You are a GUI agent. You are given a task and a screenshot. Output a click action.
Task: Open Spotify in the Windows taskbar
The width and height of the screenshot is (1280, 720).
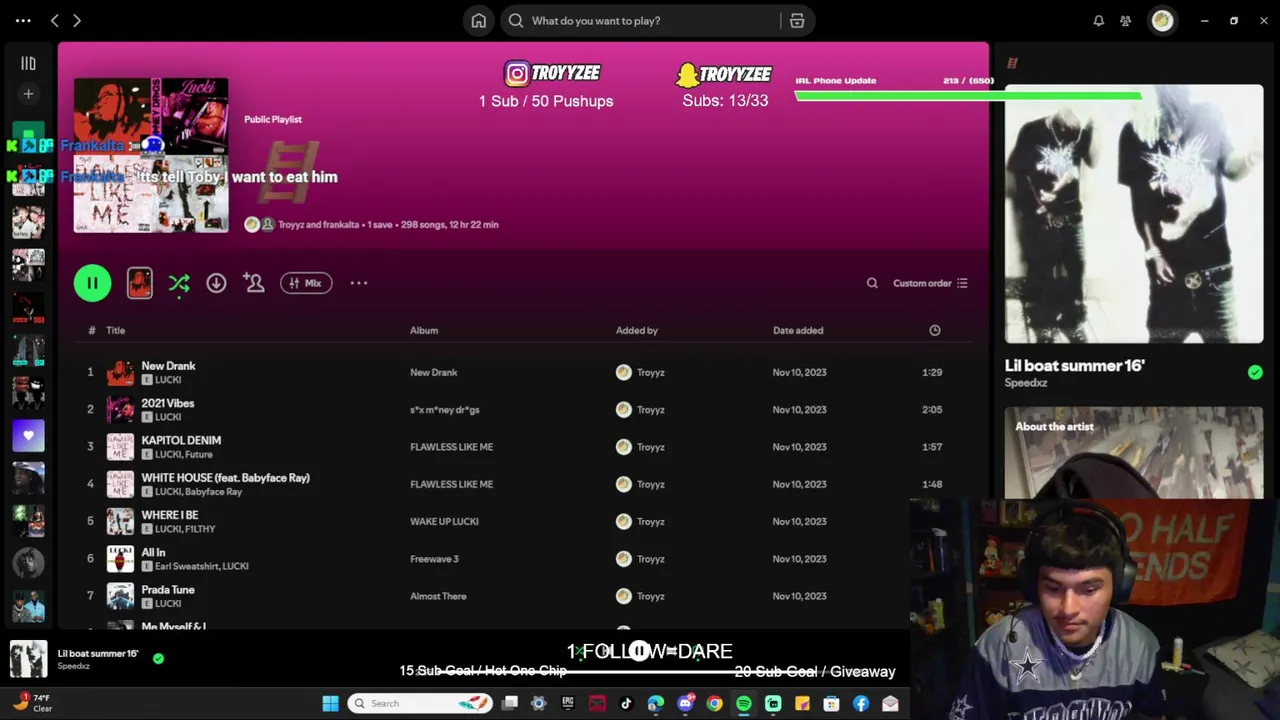point(743,703)
